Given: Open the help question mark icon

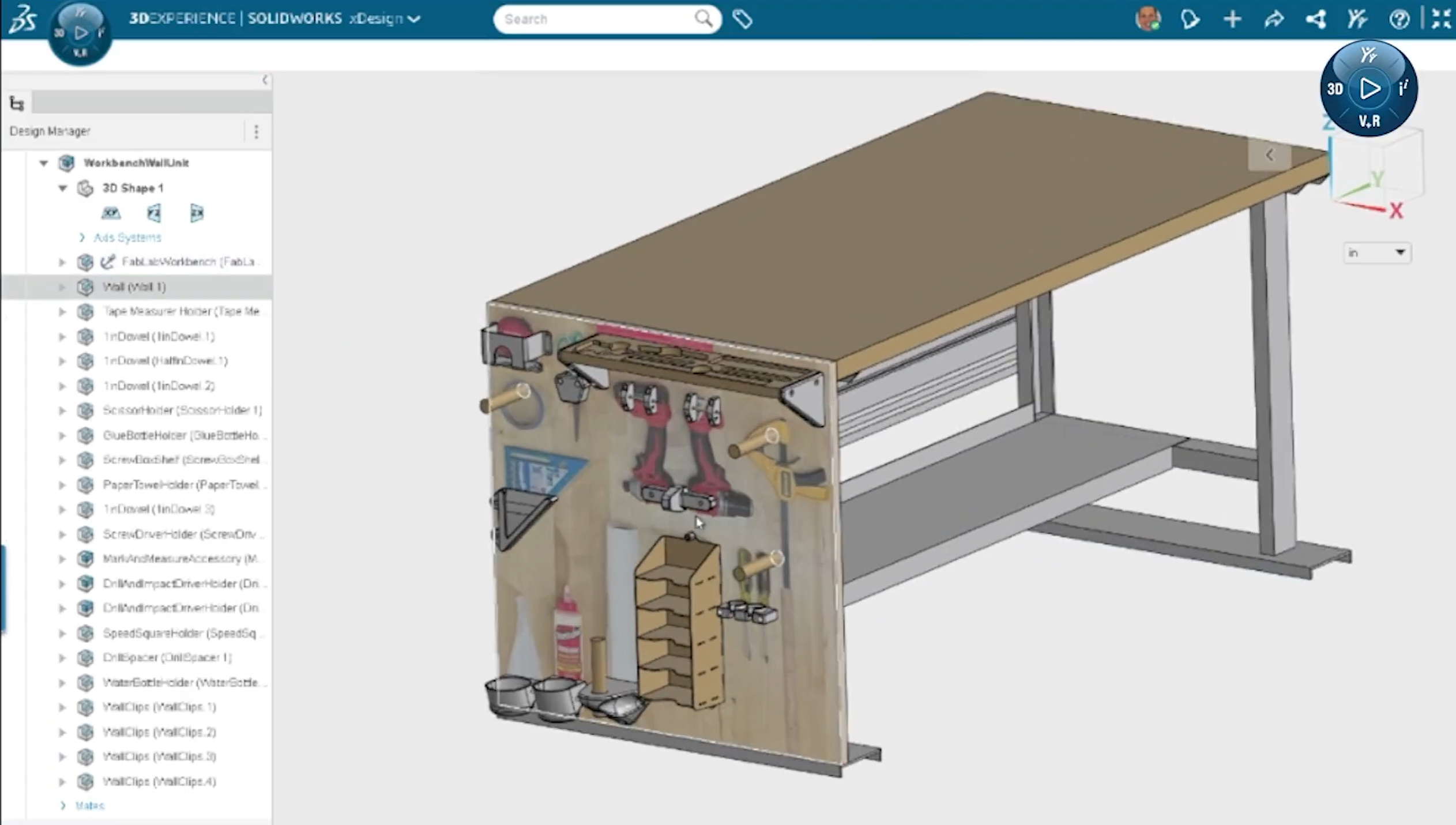Looking at the screenshot, I should point(1399,19).
